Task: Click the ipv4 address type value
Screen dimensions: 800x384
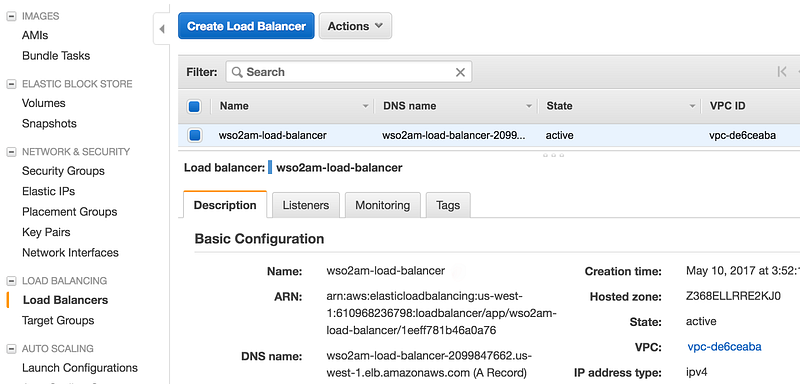Action: point(697,372)
